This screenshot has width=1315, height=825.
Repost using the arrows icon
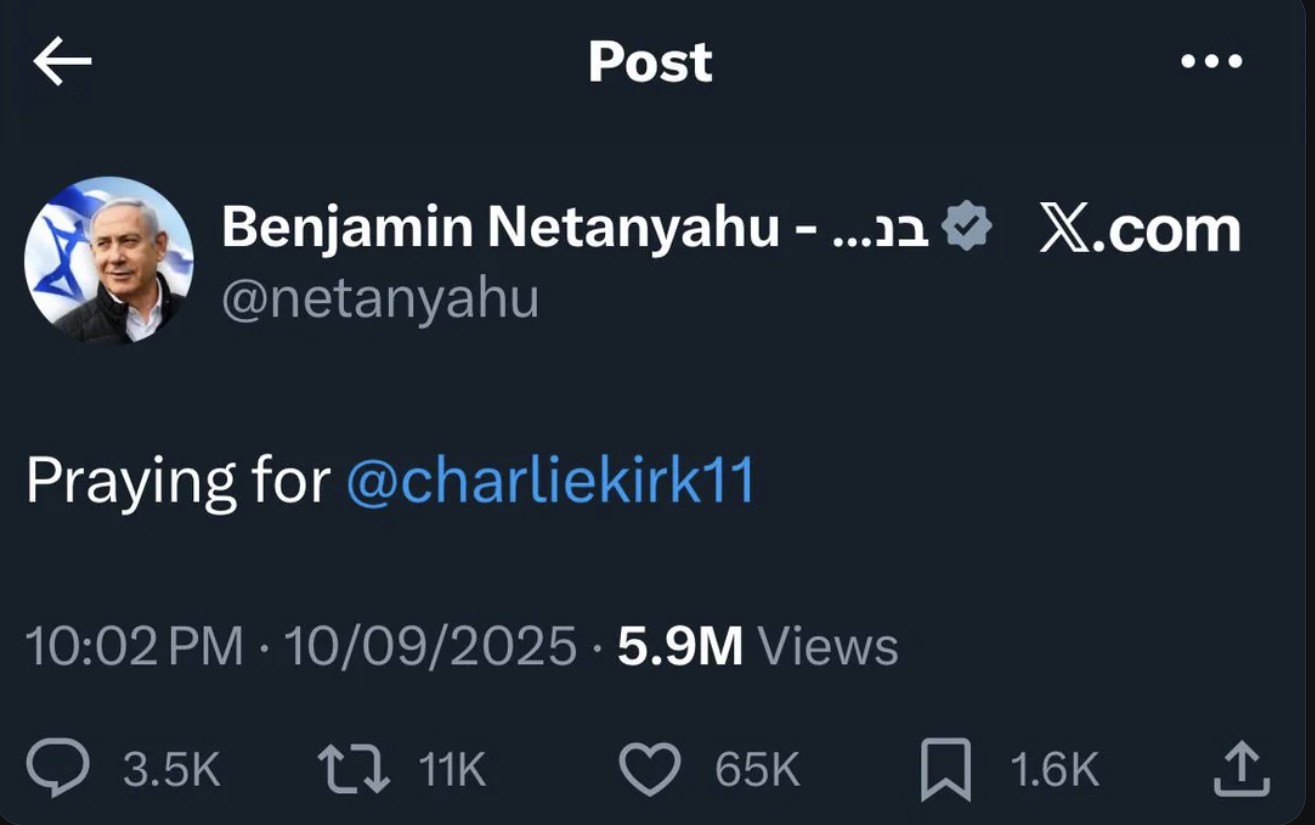(353, 770)
